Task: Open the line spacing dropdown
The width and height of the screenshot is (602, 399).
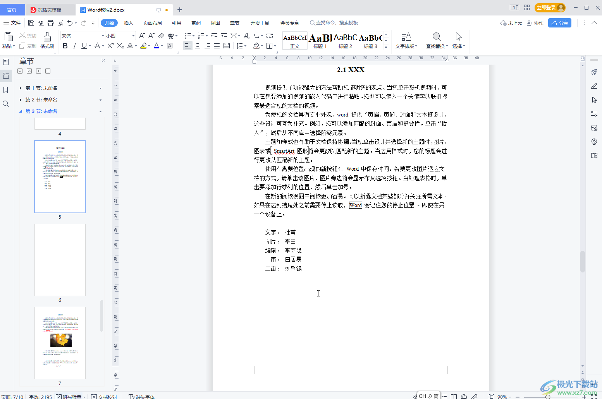Action: [245, 46]
